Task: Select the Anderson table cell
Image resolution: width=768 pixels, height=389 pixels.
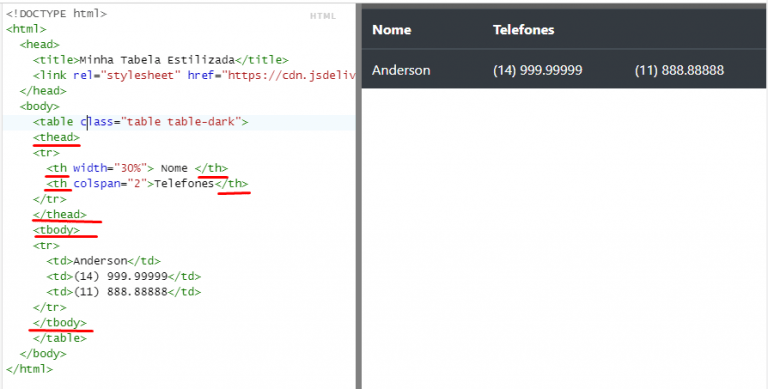Action: coord(401,70)
